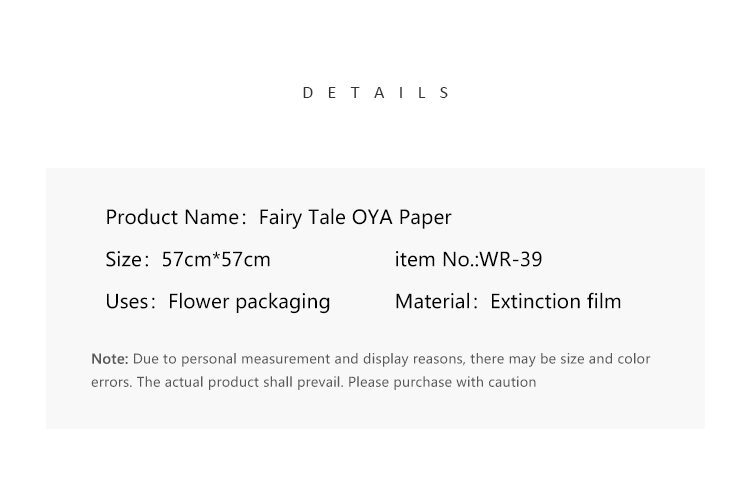This screenshot has width=750, height=493.
Task: Click the bold Note: label
Action: click(x=110, y=359)
